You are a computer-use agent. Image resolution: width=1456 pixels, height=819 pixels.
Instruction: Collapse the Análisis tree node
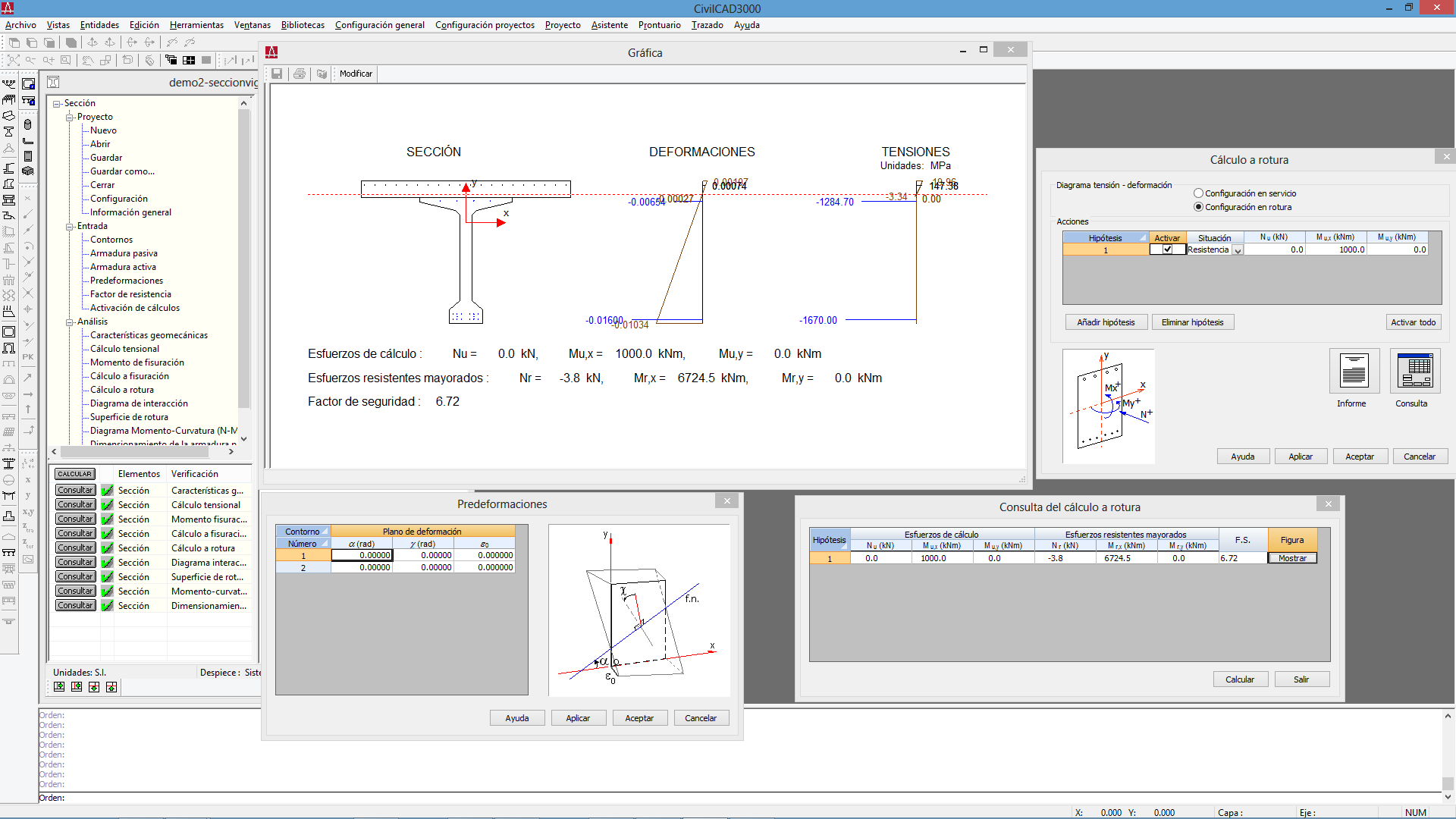(70, 322)
